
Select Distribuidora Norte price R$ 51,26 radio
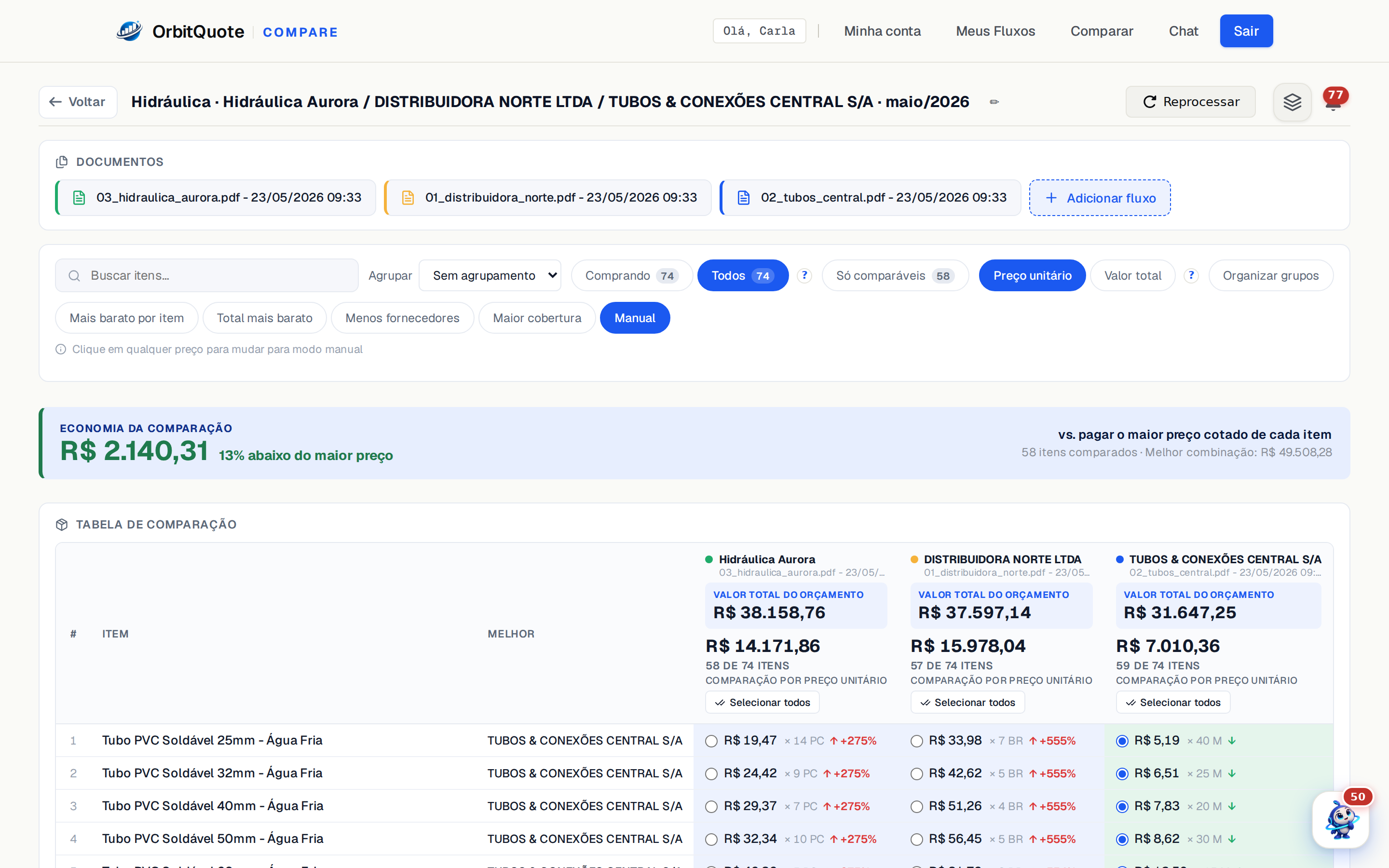(917, 807)
